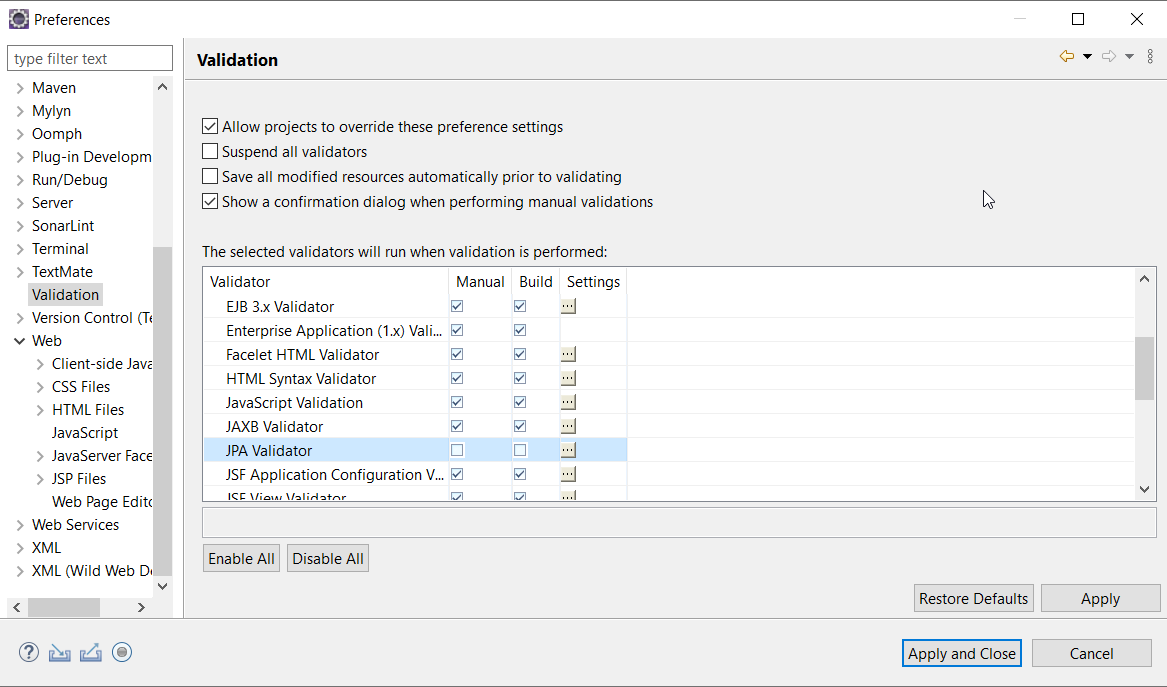
Task: Click the Oomph preference recorder icon
Action: click(x=122, y=653)
